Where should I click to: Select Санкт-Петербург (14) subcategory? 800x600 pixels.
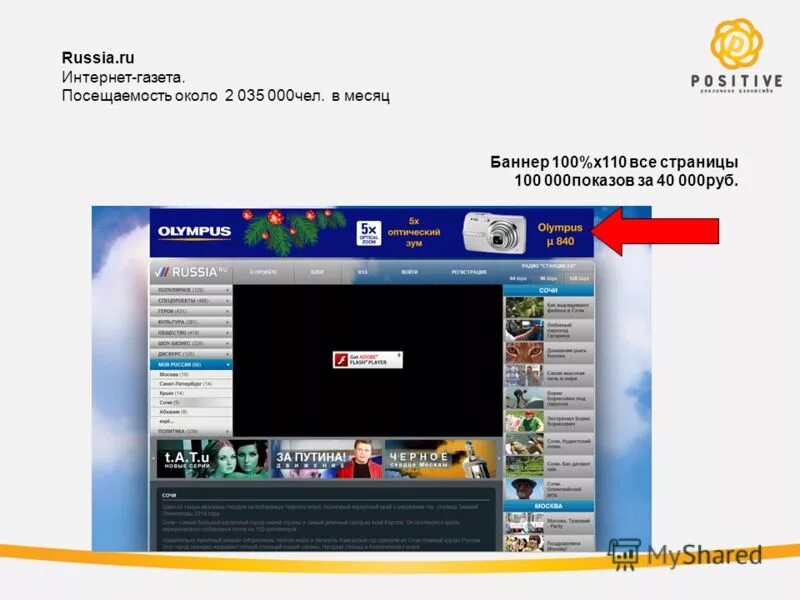click(191, 384)
